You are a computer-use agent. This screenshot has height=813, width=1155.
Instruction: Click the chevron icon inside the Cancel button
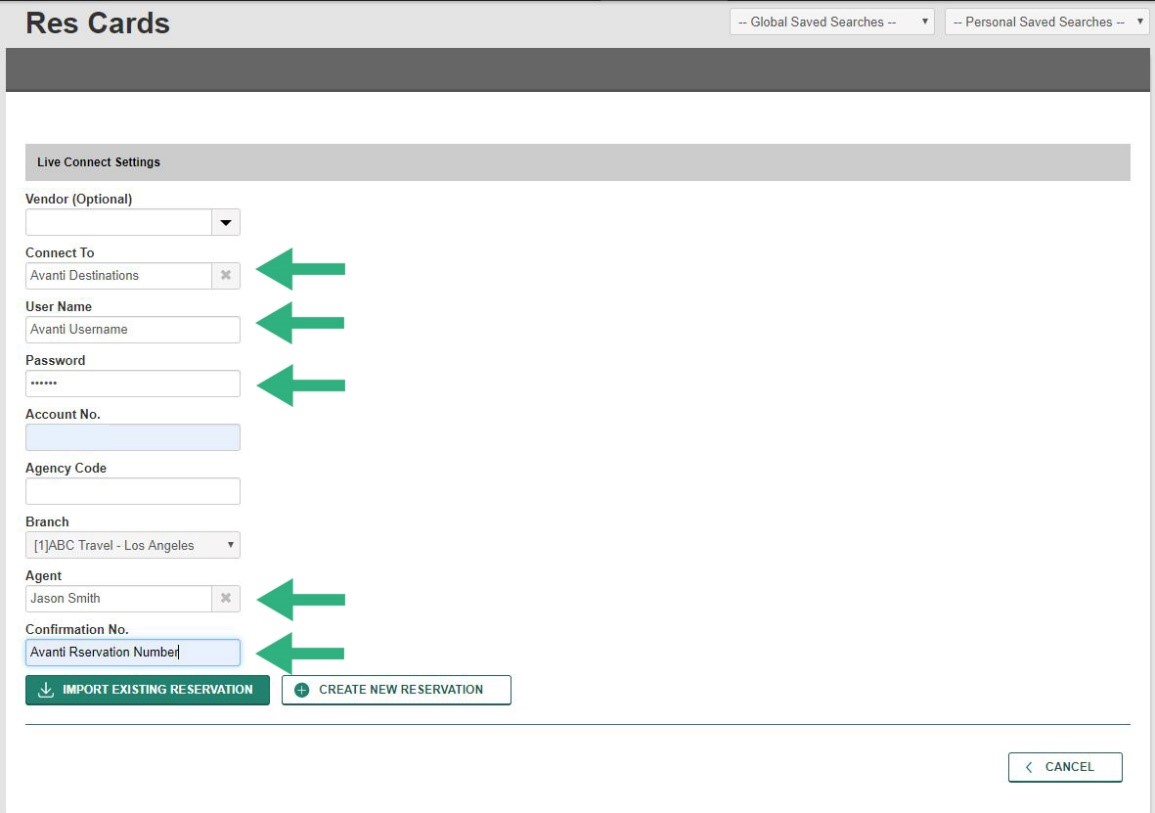point(1027,766)
